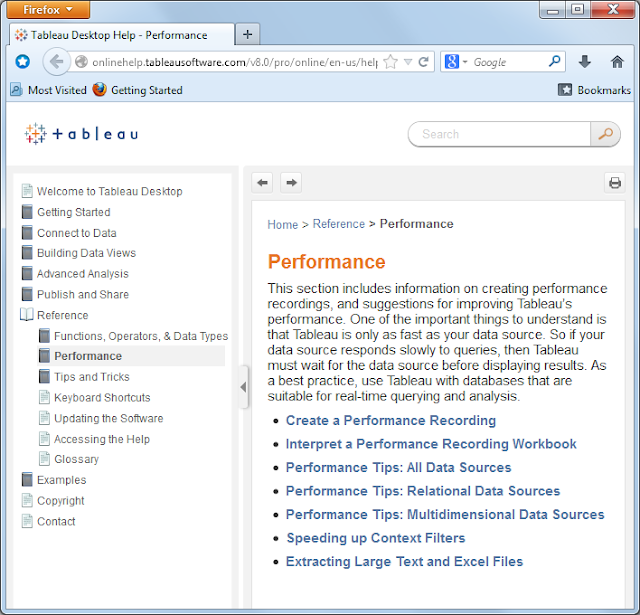Expand the Tips and Tricks book

[x=92, y=377]
